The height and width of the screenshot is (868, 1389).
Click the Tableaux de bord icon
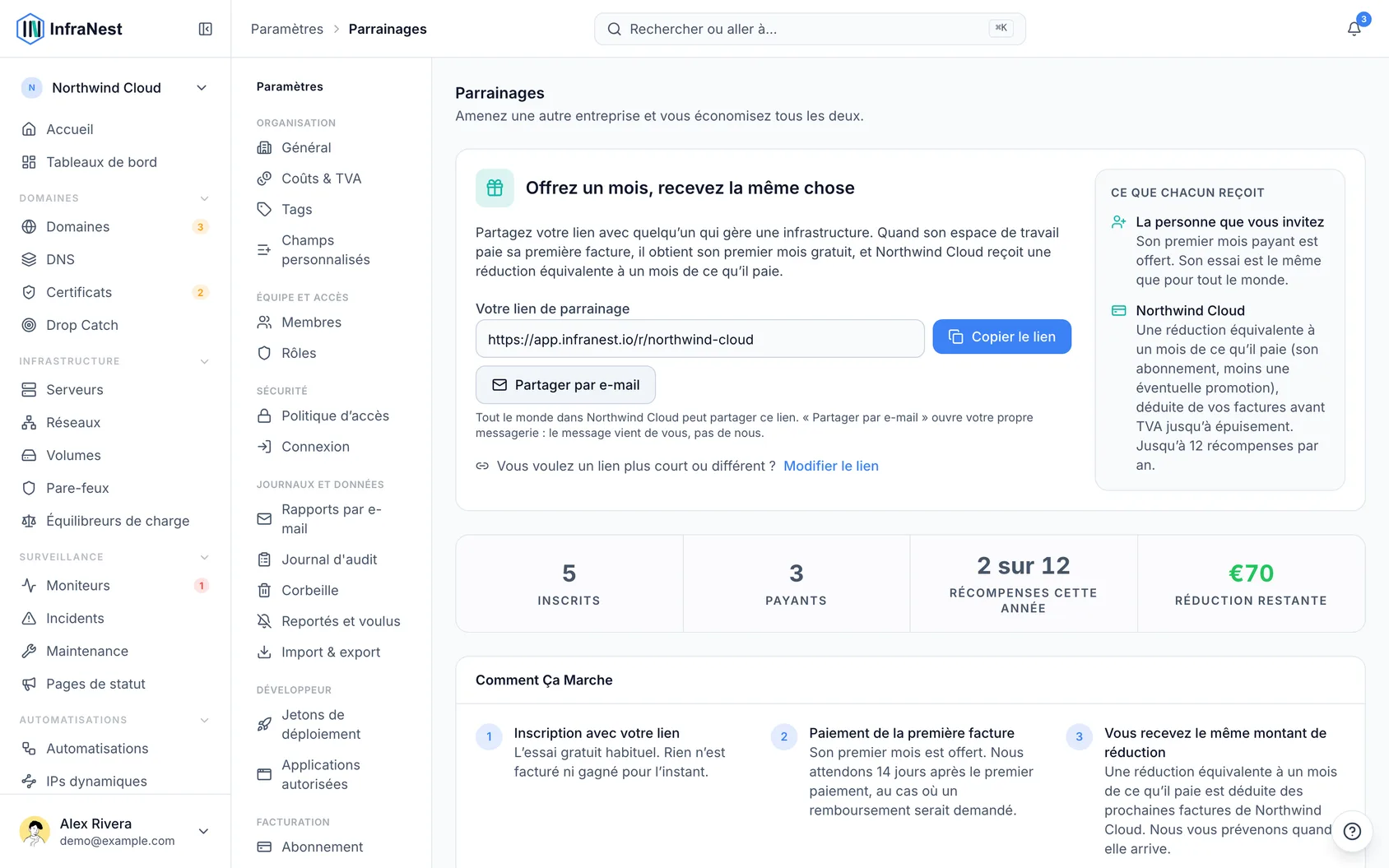[29, 162]
